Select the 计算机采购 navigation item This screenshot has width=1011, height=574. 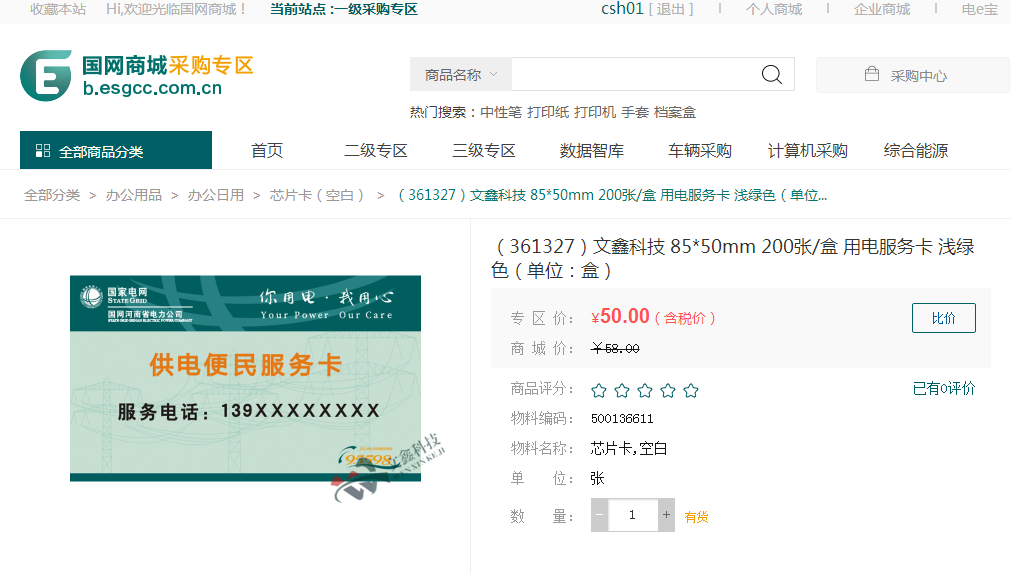coord(807,151)
